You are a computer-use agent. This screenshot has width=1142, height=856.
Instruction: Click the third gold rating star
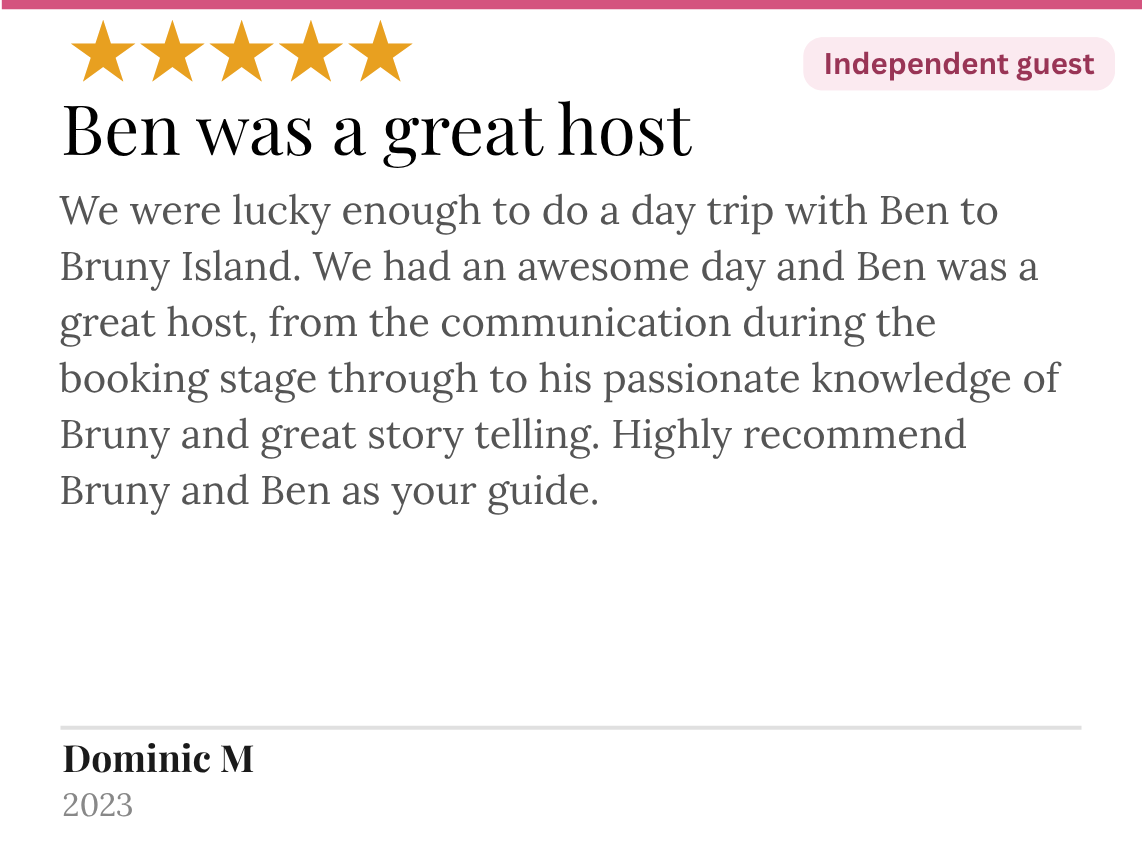coord(241,51)
